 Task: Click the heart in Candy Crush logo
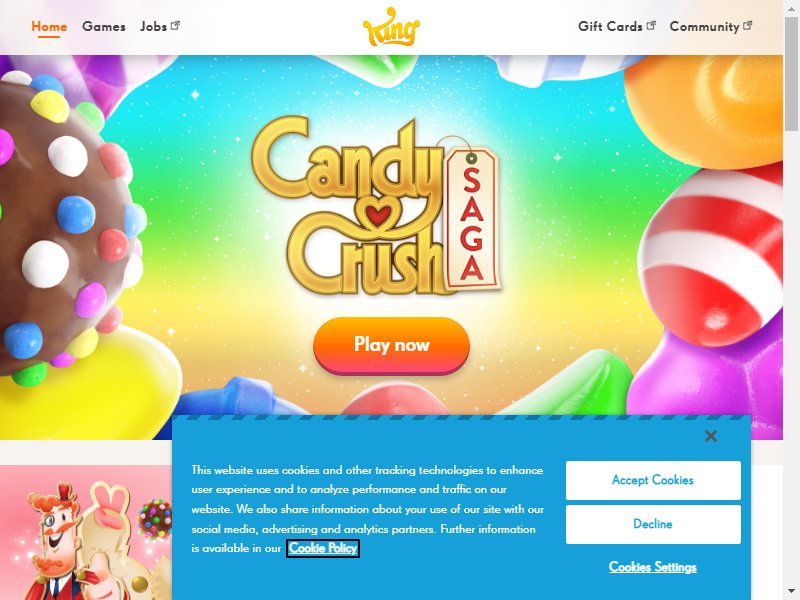[378, 214]
